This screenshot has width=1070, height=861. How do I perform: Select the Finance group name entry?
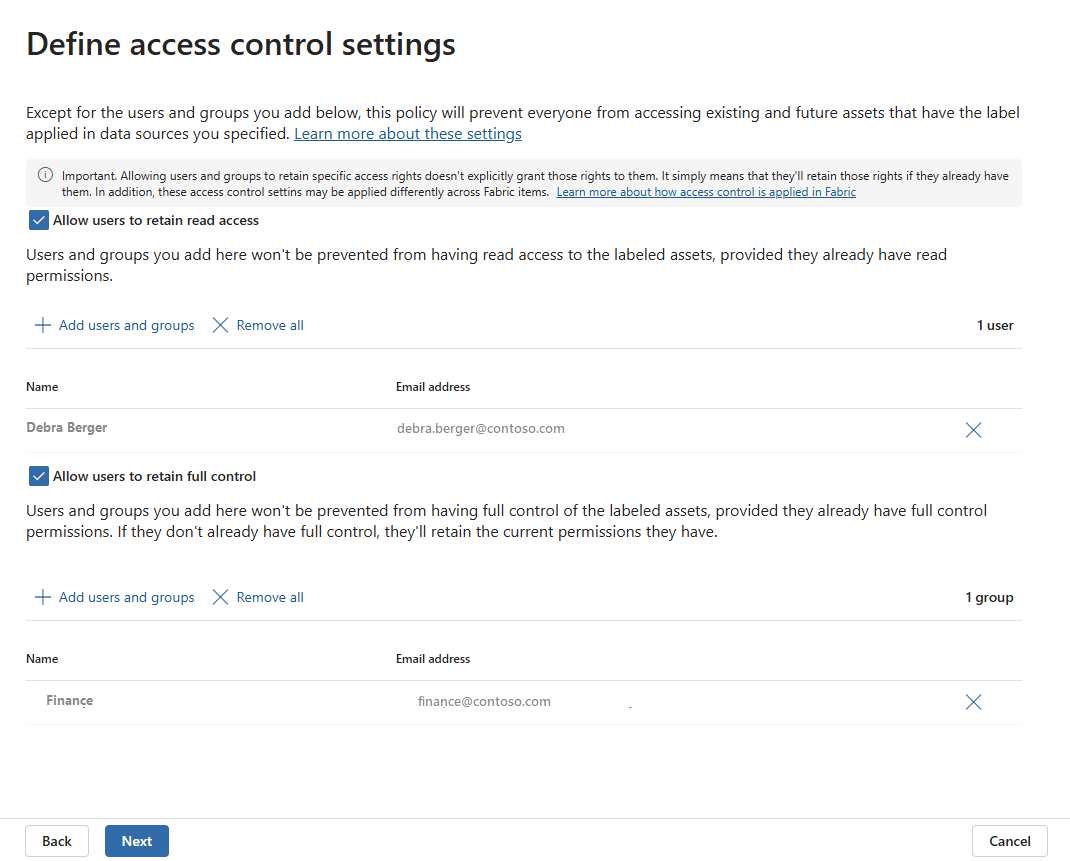pyautogui.click(x=70, y=701)
